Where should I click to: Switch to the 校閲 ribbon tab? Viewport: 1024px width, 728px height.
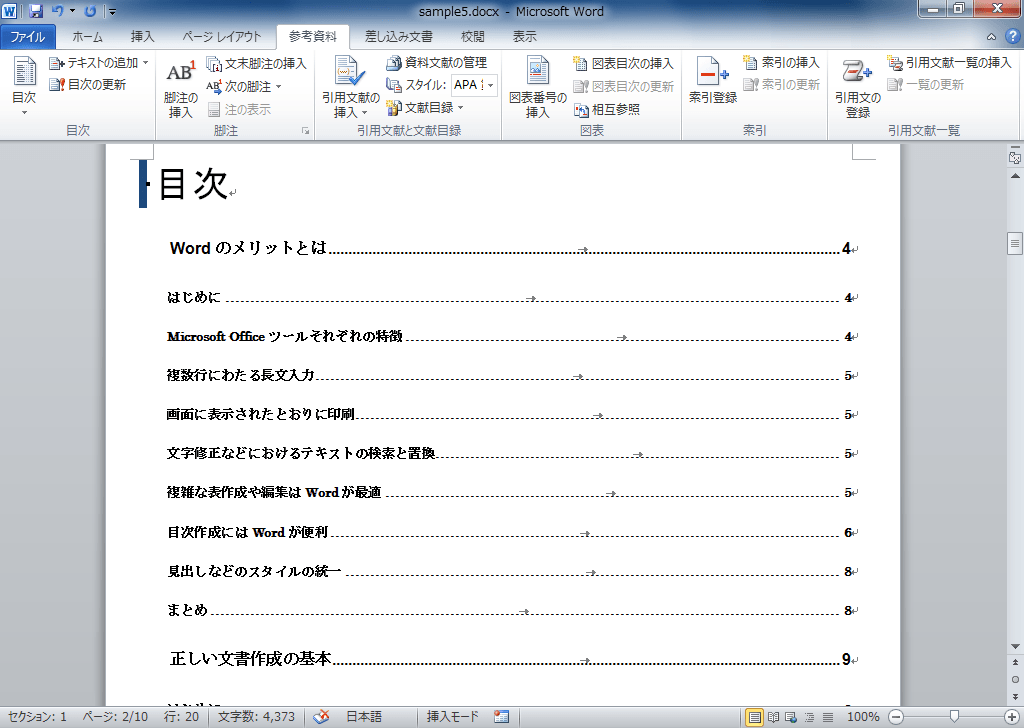point(472,35)
